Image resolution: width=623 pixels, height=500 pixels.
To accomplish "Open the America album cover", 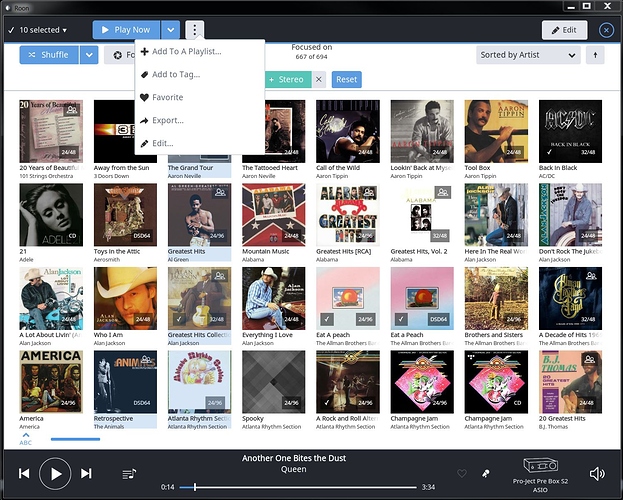I will pos(51,382).
